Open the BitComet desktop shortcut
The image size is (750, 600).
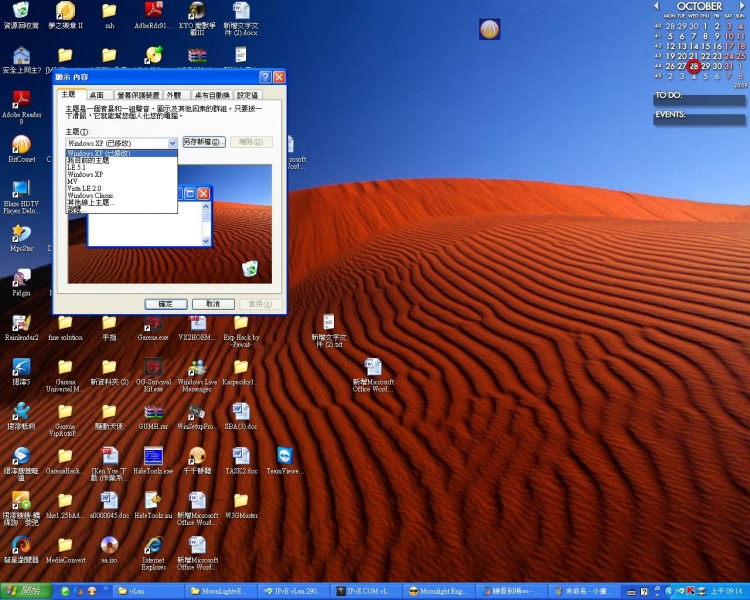(x=20, y=145)
